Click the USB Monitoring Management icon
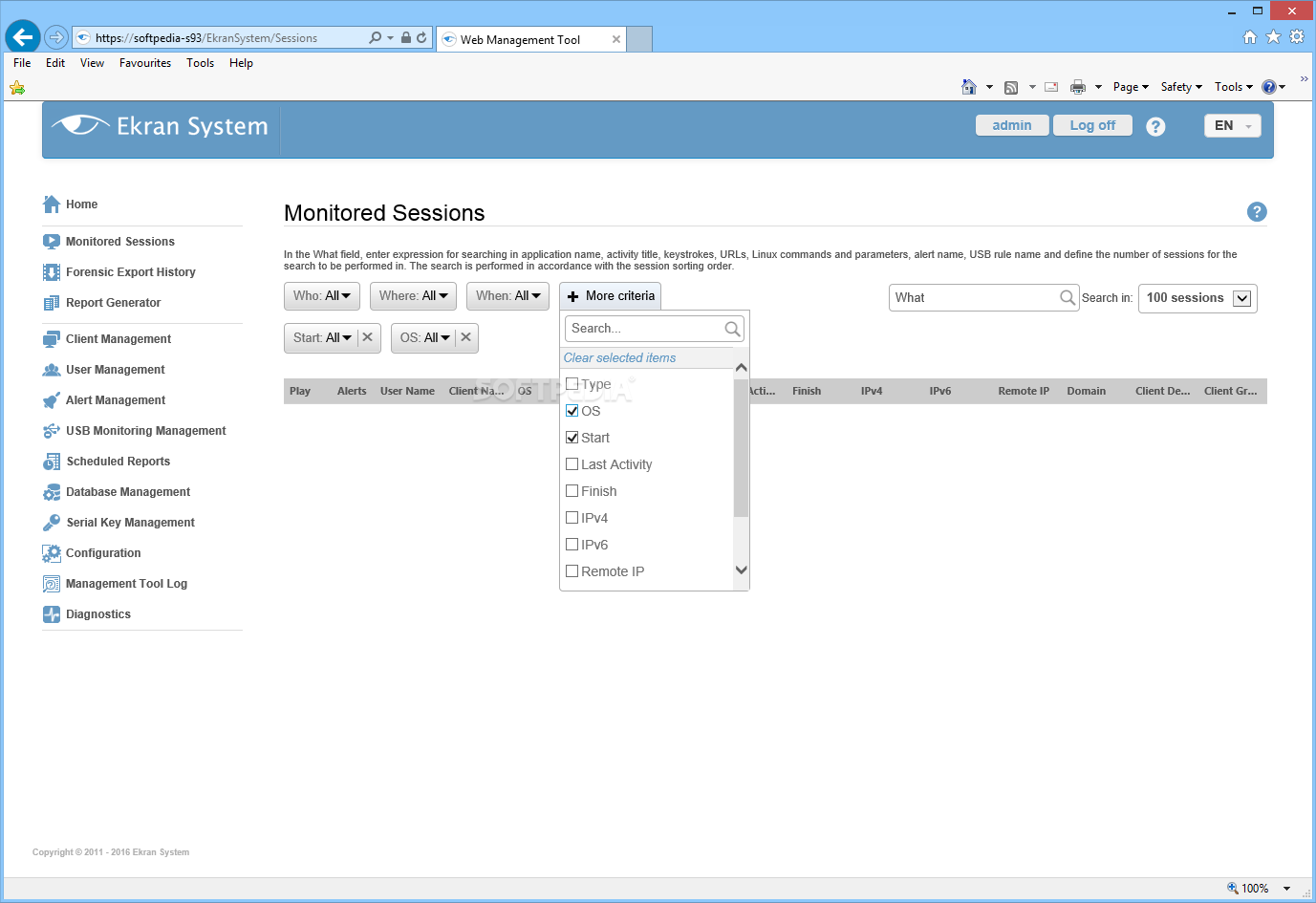Image resolution: width=1316 pixels, height=903 pixels. (52, 431)
